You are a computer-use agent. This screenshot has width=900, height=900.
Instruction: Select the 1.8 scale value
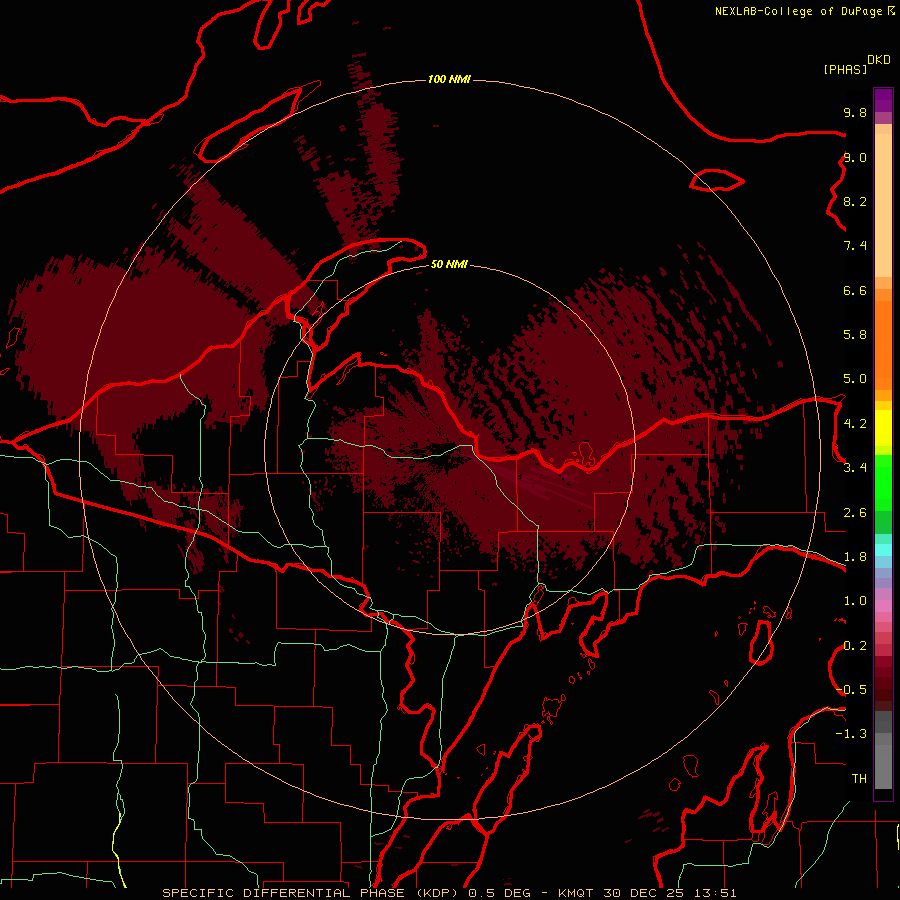[855, 557]
